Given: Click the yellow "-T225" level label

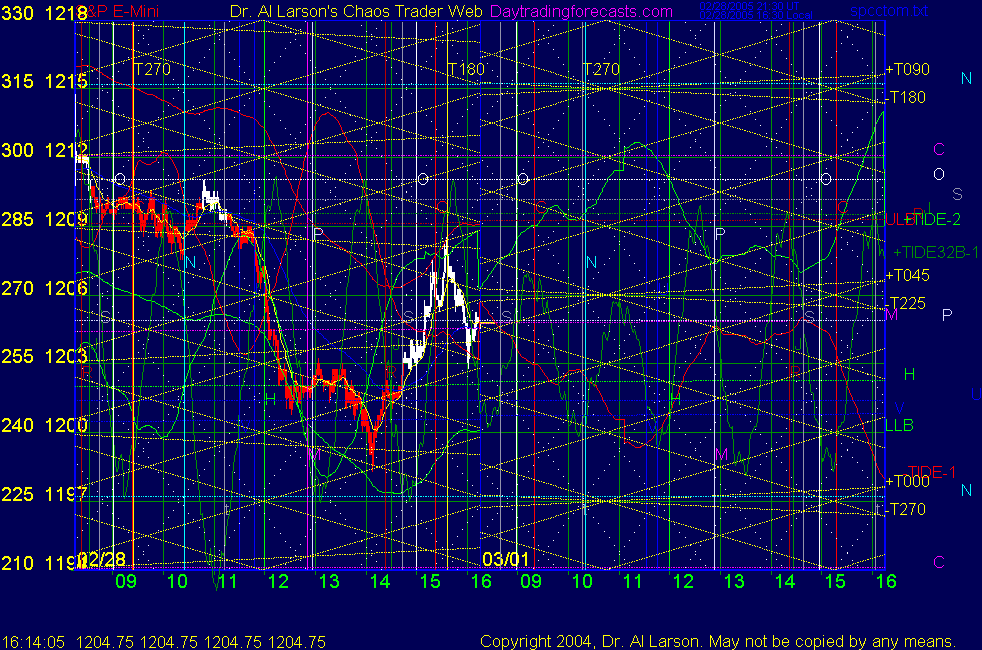Looking at the screenshot, I should click(x=906, y=303).
